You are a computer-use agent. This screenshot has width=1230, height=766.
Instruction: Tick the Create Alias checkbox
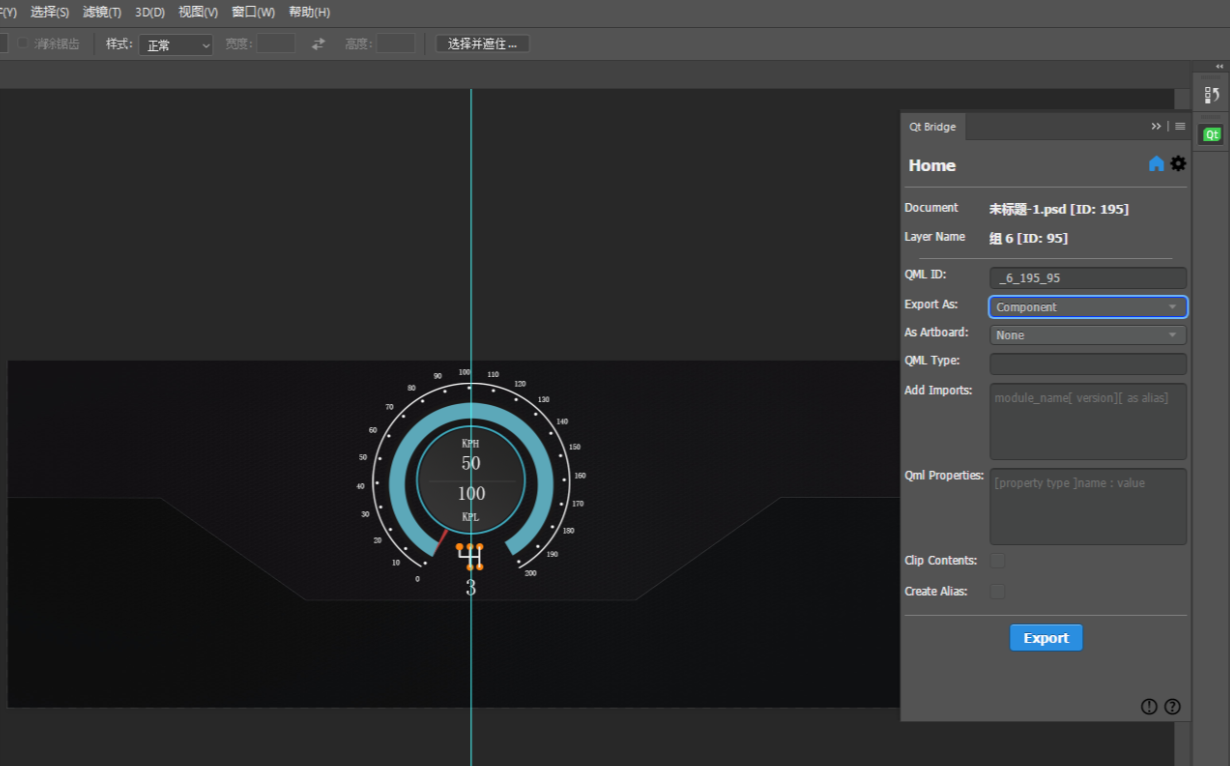(997, 592)
